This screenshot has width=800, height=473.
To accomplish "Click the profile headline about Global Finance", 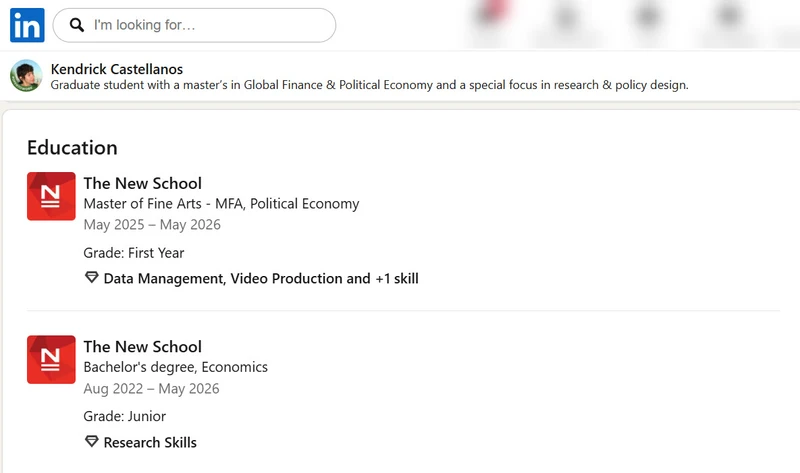I will [x=369, y=85].
